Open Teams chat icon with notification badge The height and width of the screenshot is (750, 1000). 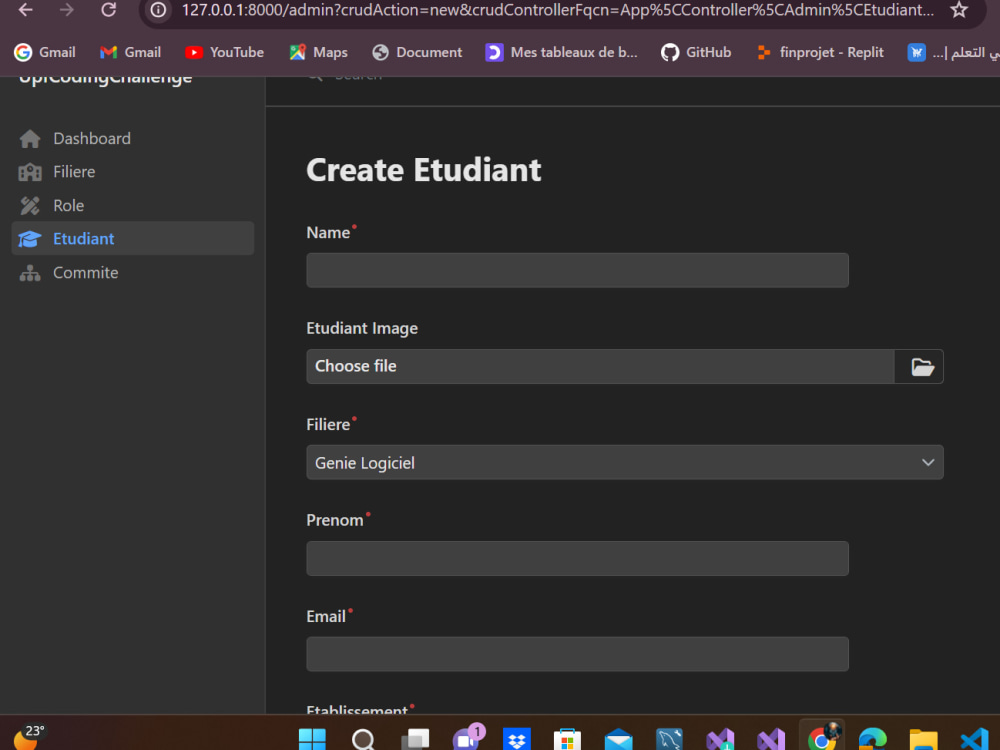tap(468, 737)
